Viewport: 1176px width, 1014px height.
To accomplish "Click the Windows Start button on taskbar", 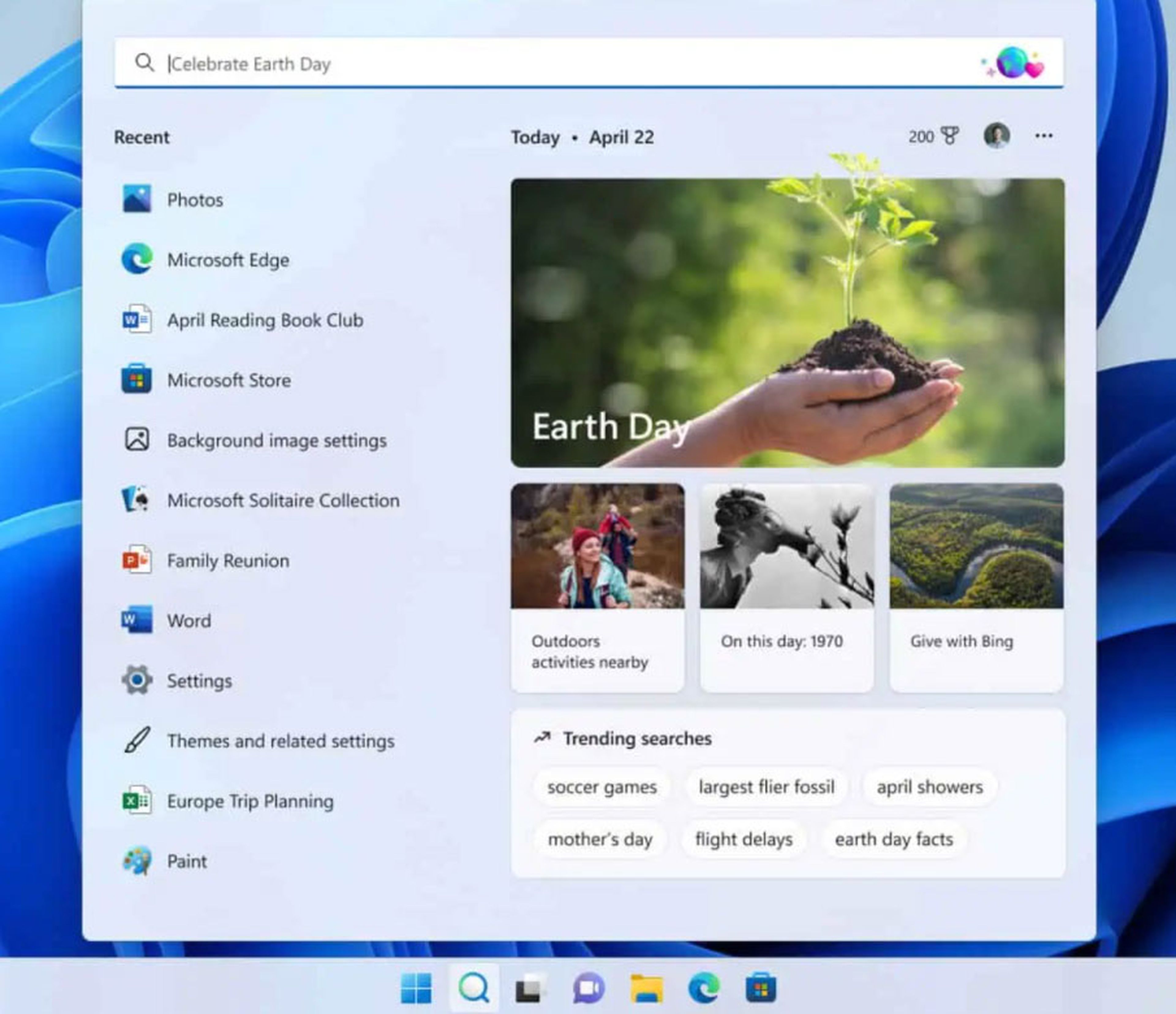I will pyautogui.click(x=416, y=989).
